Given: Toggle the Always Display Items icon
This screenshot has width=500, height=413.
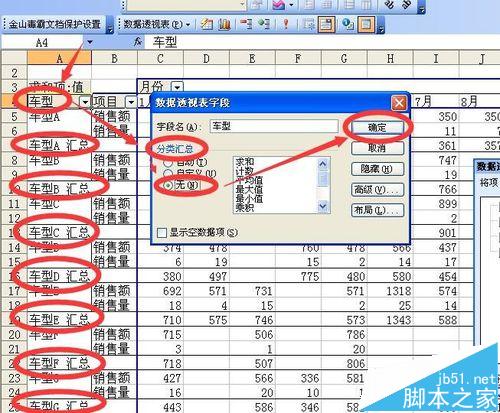Looking at the screenshot, I should (x=327, y=25).
